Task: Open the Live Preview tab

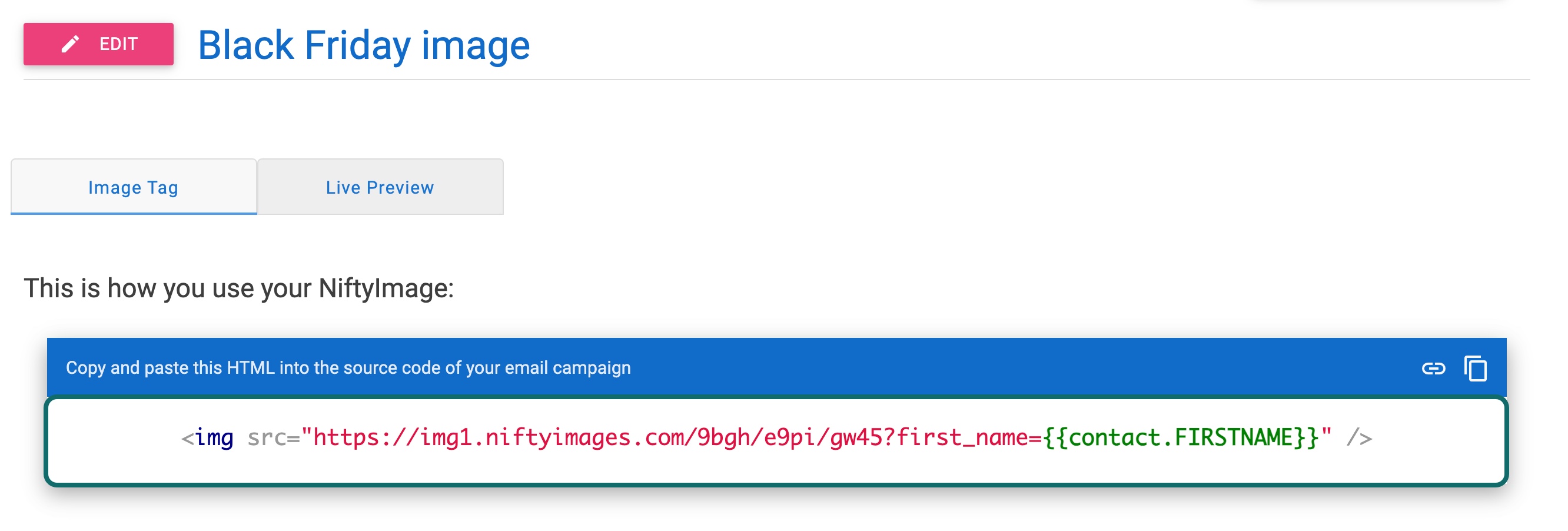Action: coord(380,187)
